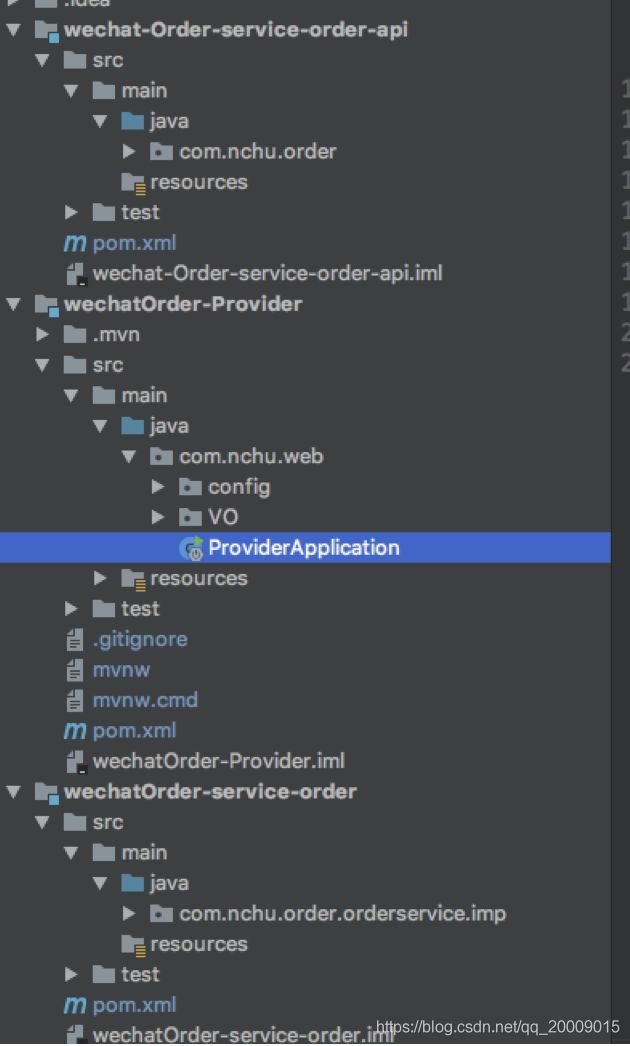Click the ProviderApplication Spring Boot class icon

192,548
